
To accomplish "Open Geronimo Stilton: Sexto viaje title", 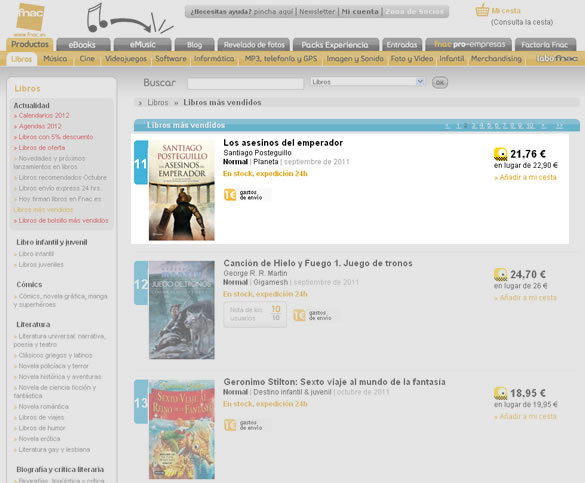I will tap(334, 382).
